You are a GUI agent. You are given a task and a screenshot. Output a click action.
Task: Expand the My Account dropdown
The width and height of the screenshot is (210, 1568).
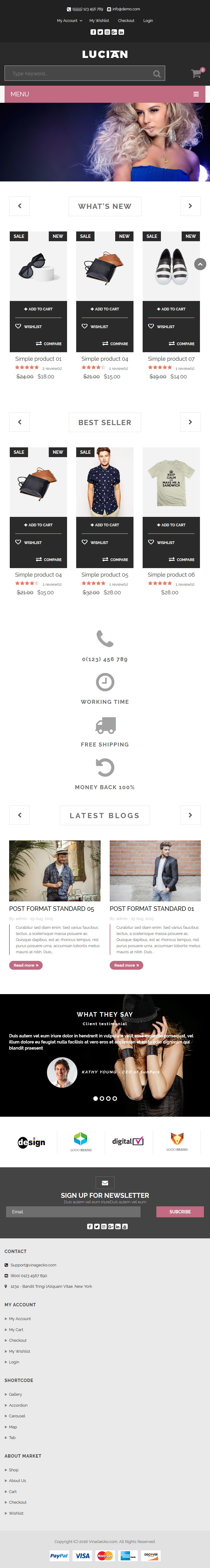69,21
